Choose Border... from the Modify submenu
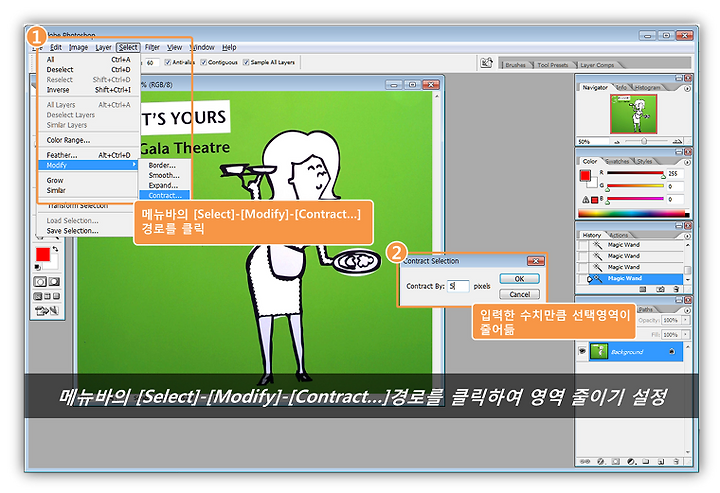 point(164,165)
